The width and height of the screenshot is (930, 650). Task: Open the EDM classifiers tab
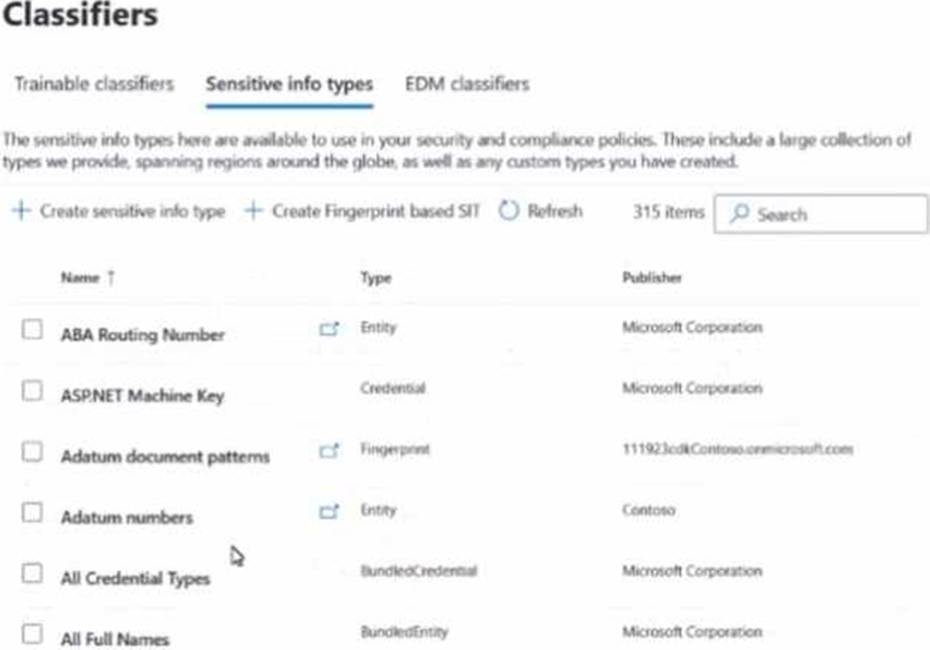(x=466, y=84)
